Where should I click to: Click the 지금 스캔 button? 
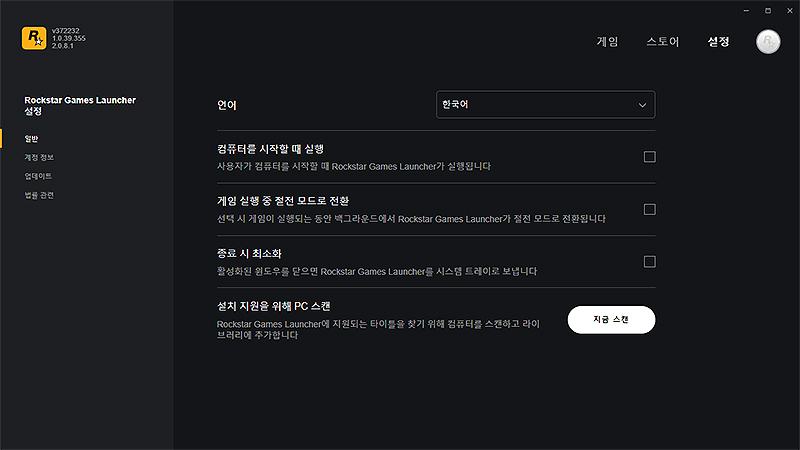[611, 320]
